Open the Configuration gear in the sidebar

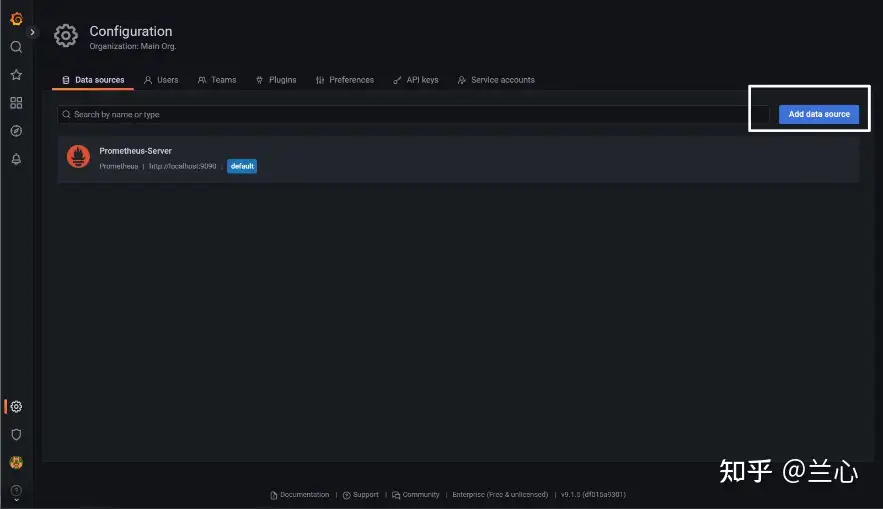(16, 407)
